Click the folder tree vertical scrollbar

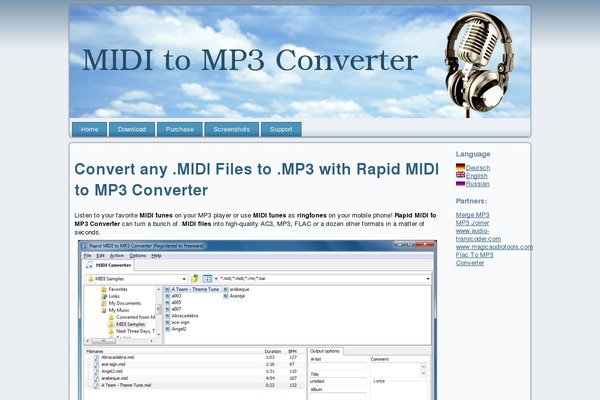(x=158, y=311)
